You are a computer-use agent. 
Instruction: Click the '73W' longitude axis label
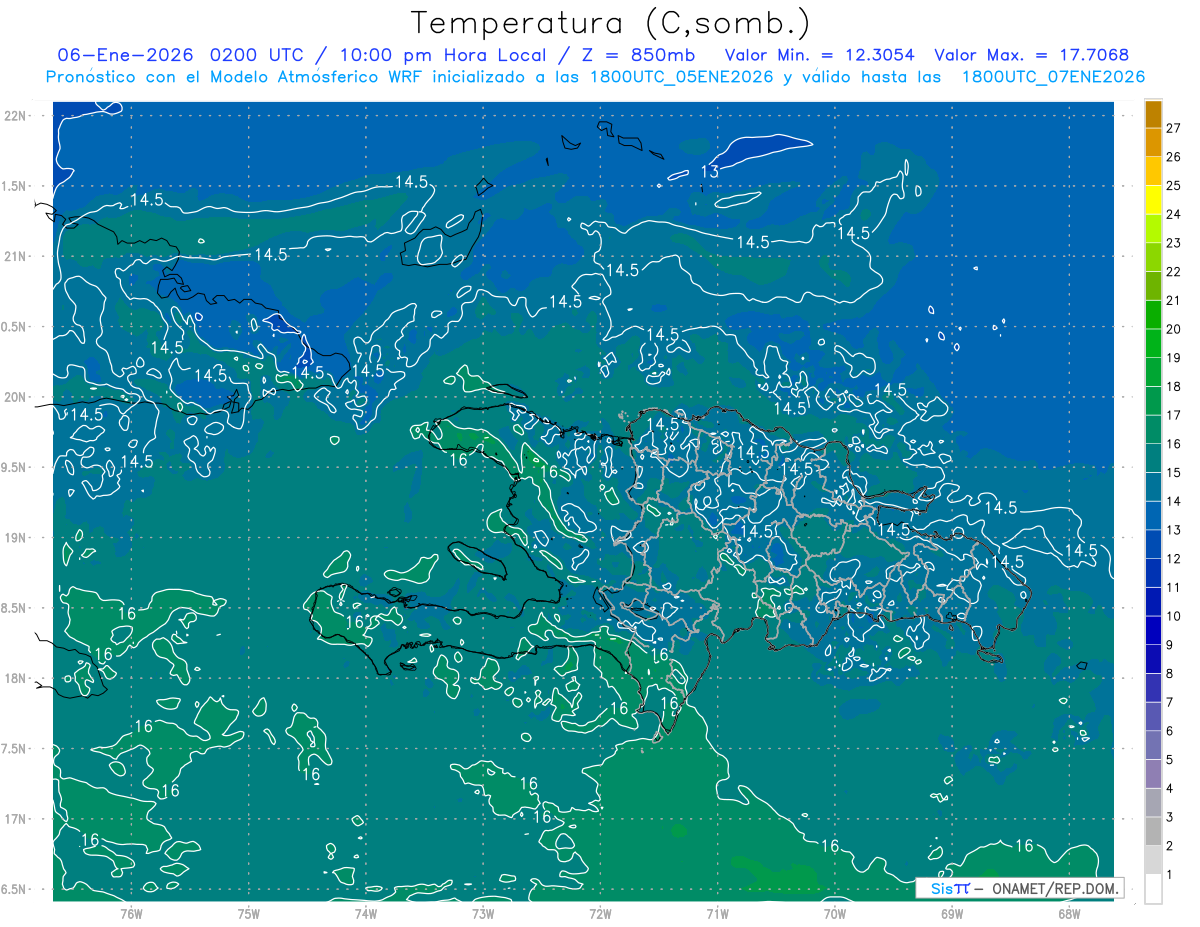click(x=483, y=913)
